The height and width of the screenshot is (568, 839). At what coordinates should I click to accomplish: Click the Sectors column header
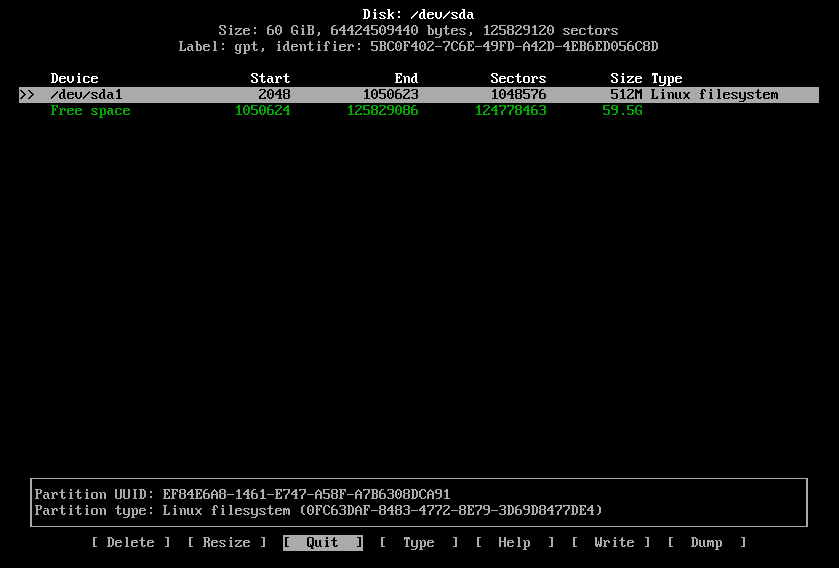[518, 79]
